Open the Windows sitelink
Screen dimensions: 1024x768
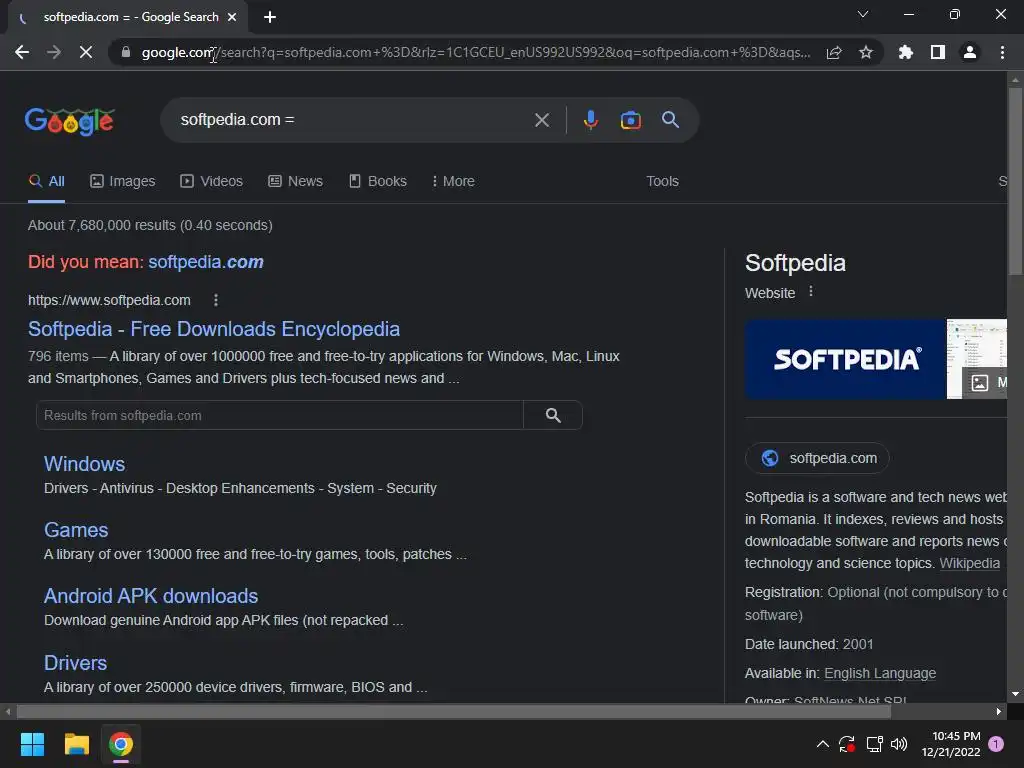tap(84, 464)
